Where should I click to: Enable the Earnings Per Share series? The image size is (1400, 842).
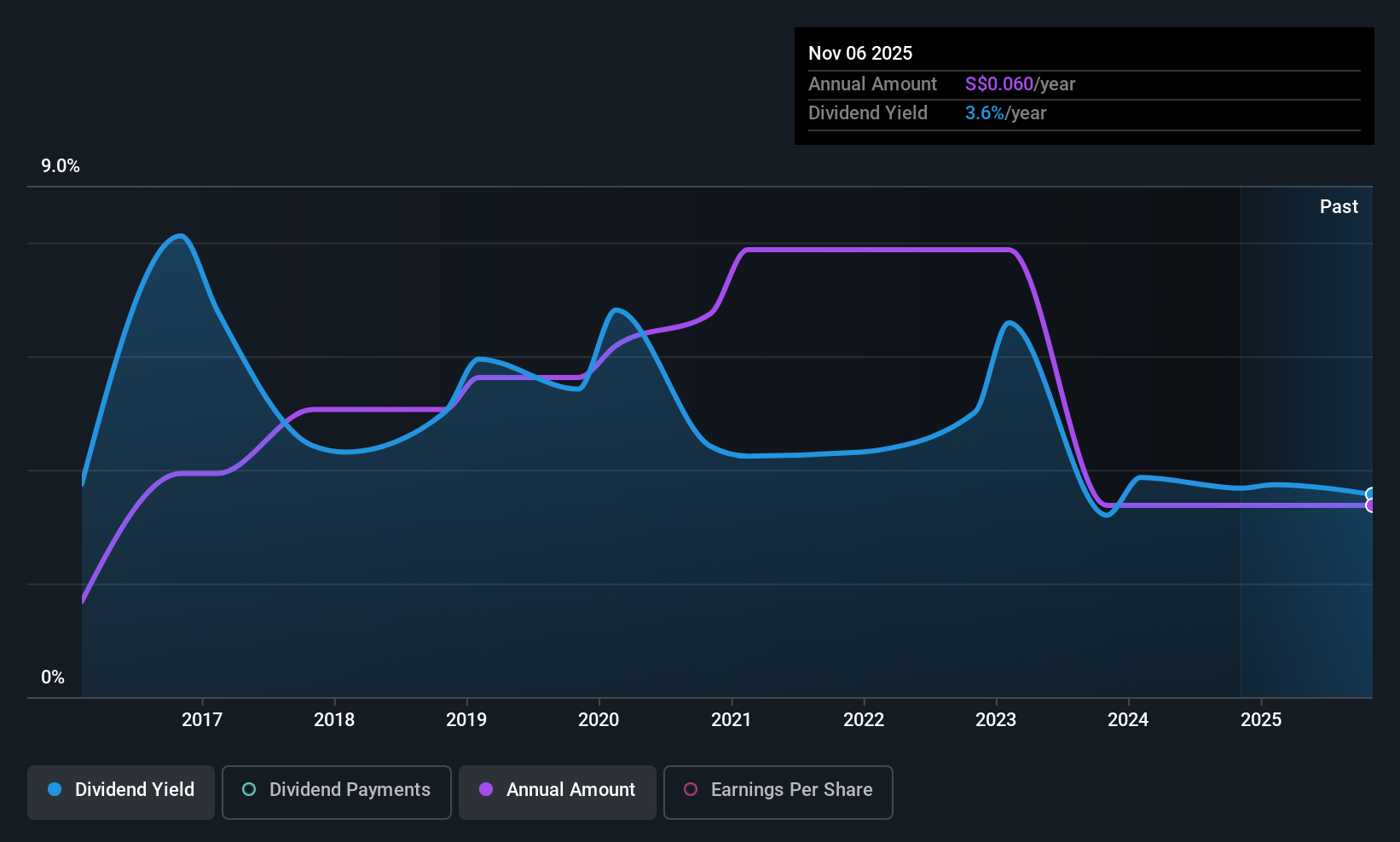(778, 793)
